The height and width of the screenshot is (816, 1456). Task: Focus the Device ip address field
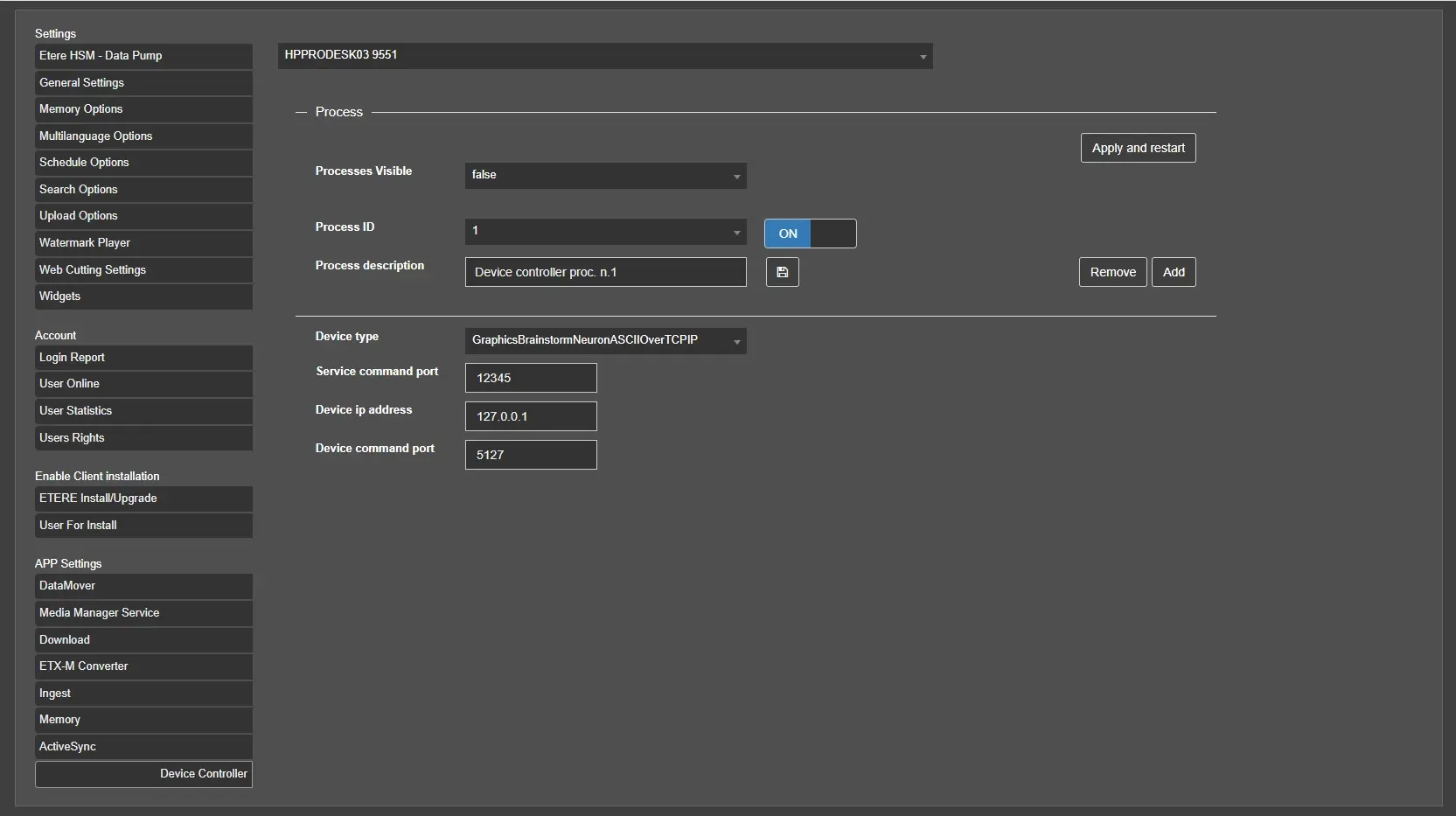(x=531, y=416)
